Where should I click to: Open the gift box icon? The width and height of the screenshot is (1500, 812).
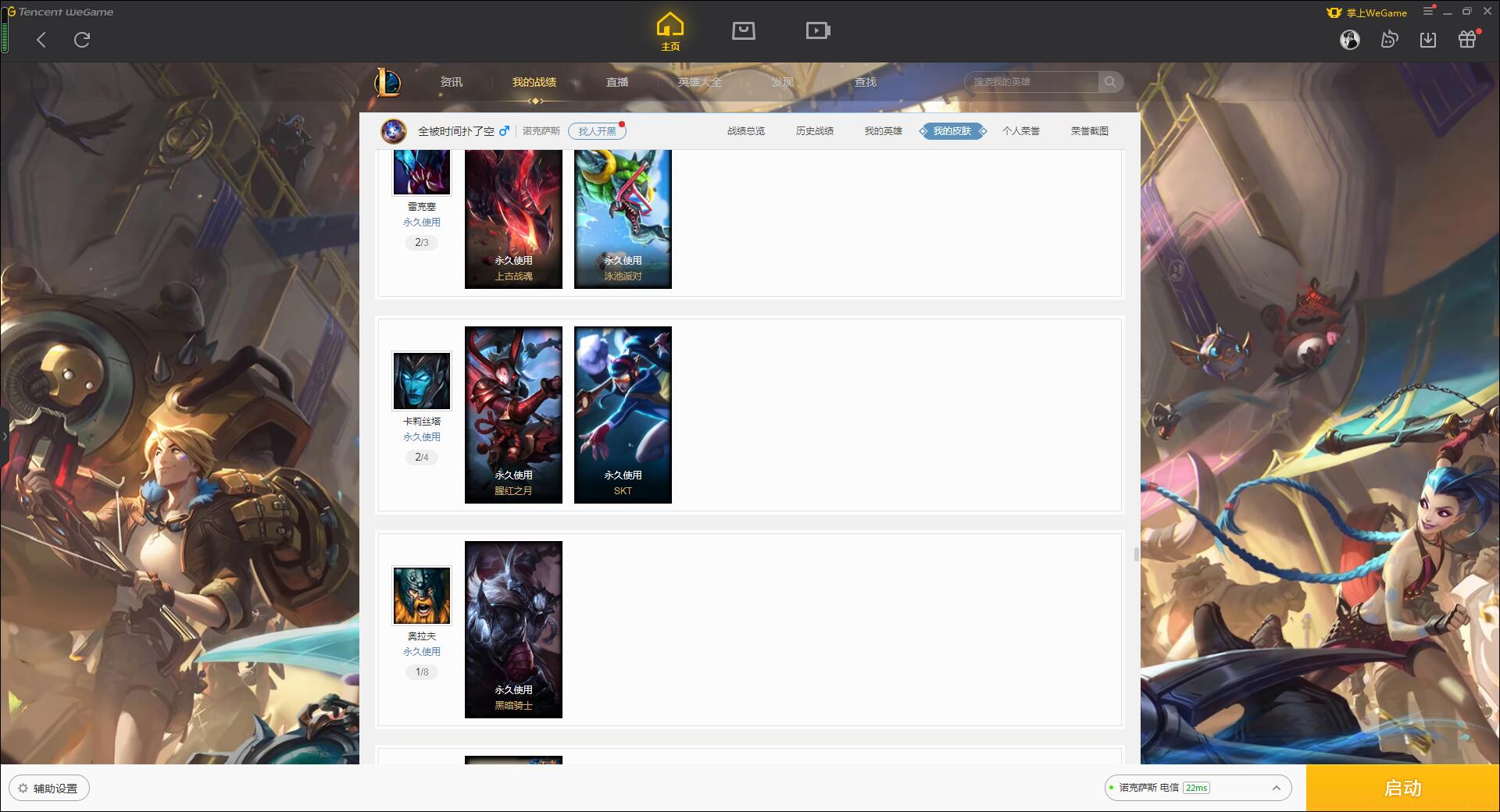[1468, 39]
